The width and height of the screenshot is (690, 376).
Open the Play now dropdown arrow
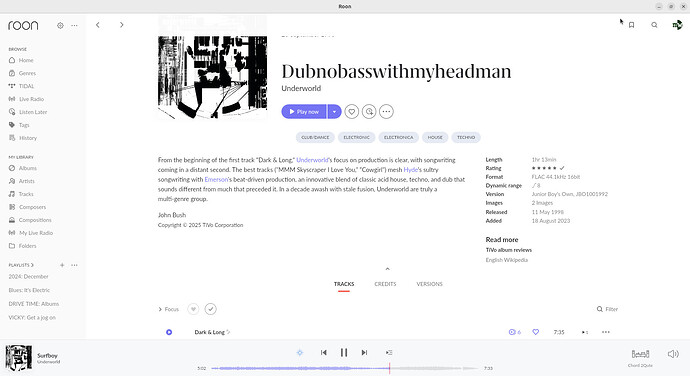[334, 112]
